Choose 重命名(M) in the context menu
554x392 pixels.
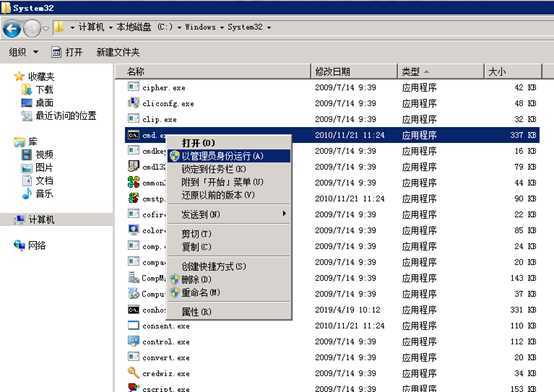229,292
